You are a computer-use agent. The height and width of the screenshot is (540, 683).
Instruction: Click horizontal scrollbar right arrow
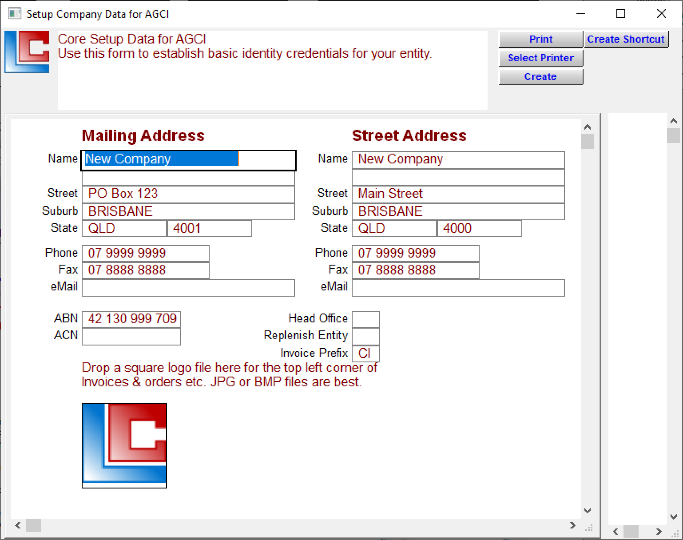pos(573,525)
